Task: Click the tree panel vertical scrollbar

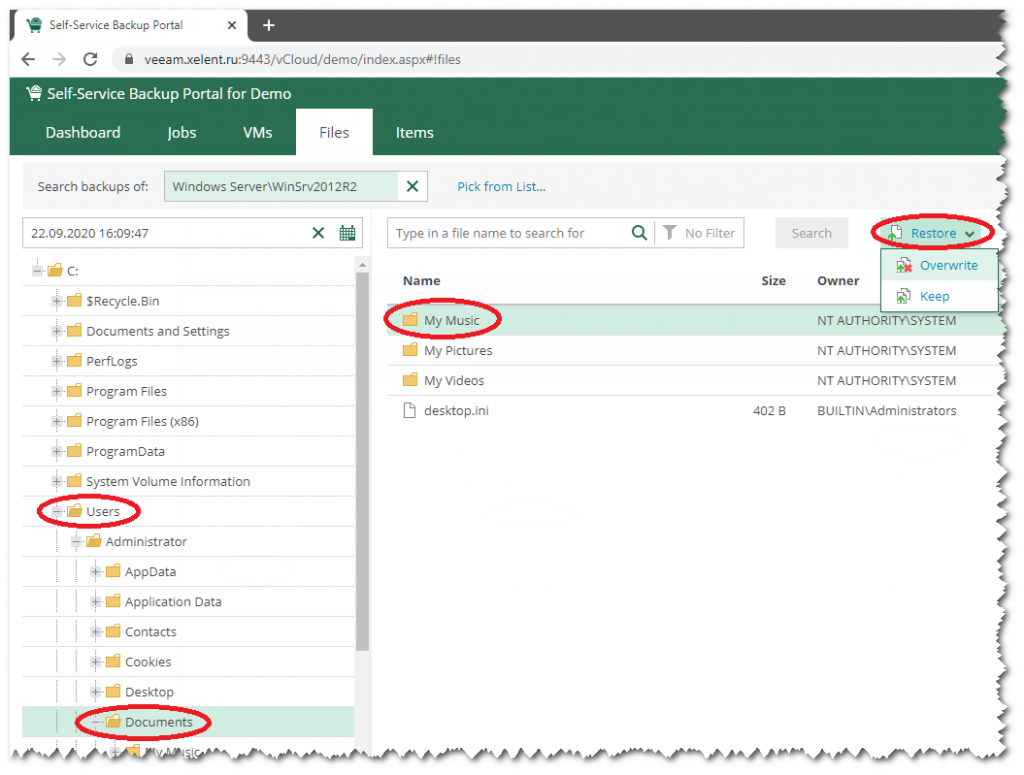Action: tap(362, 460)
